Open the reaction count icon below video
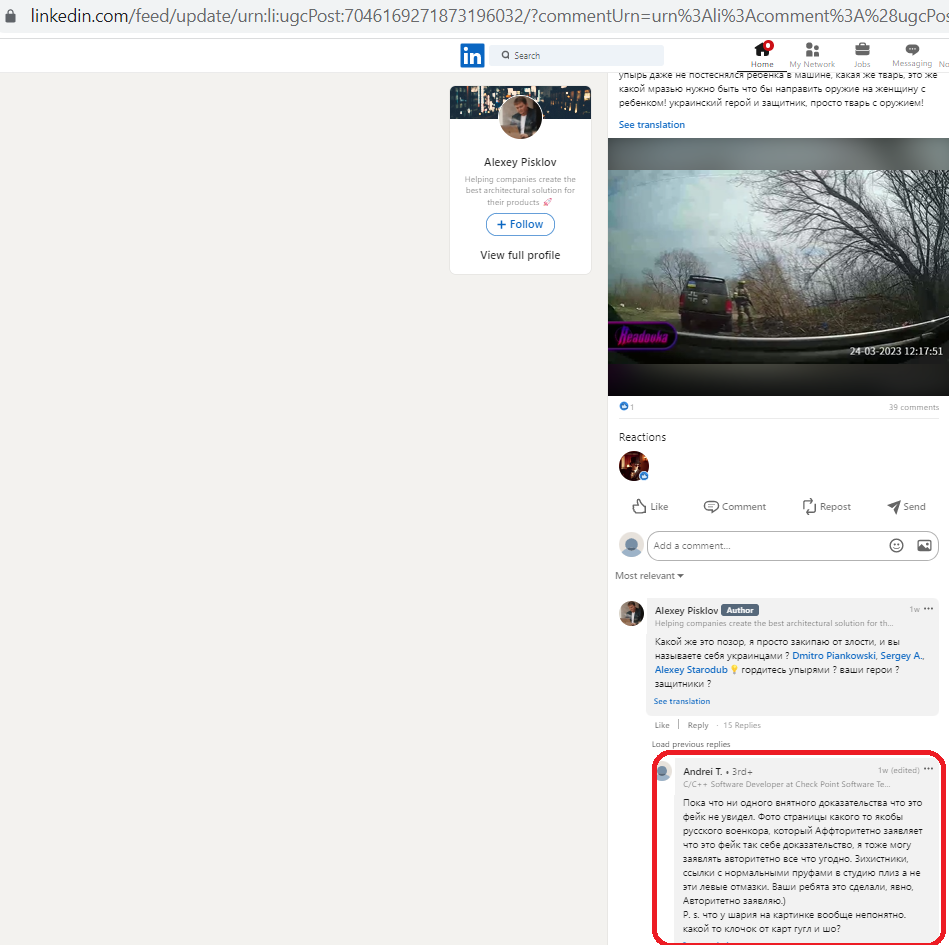 click(x=624, y=406)
